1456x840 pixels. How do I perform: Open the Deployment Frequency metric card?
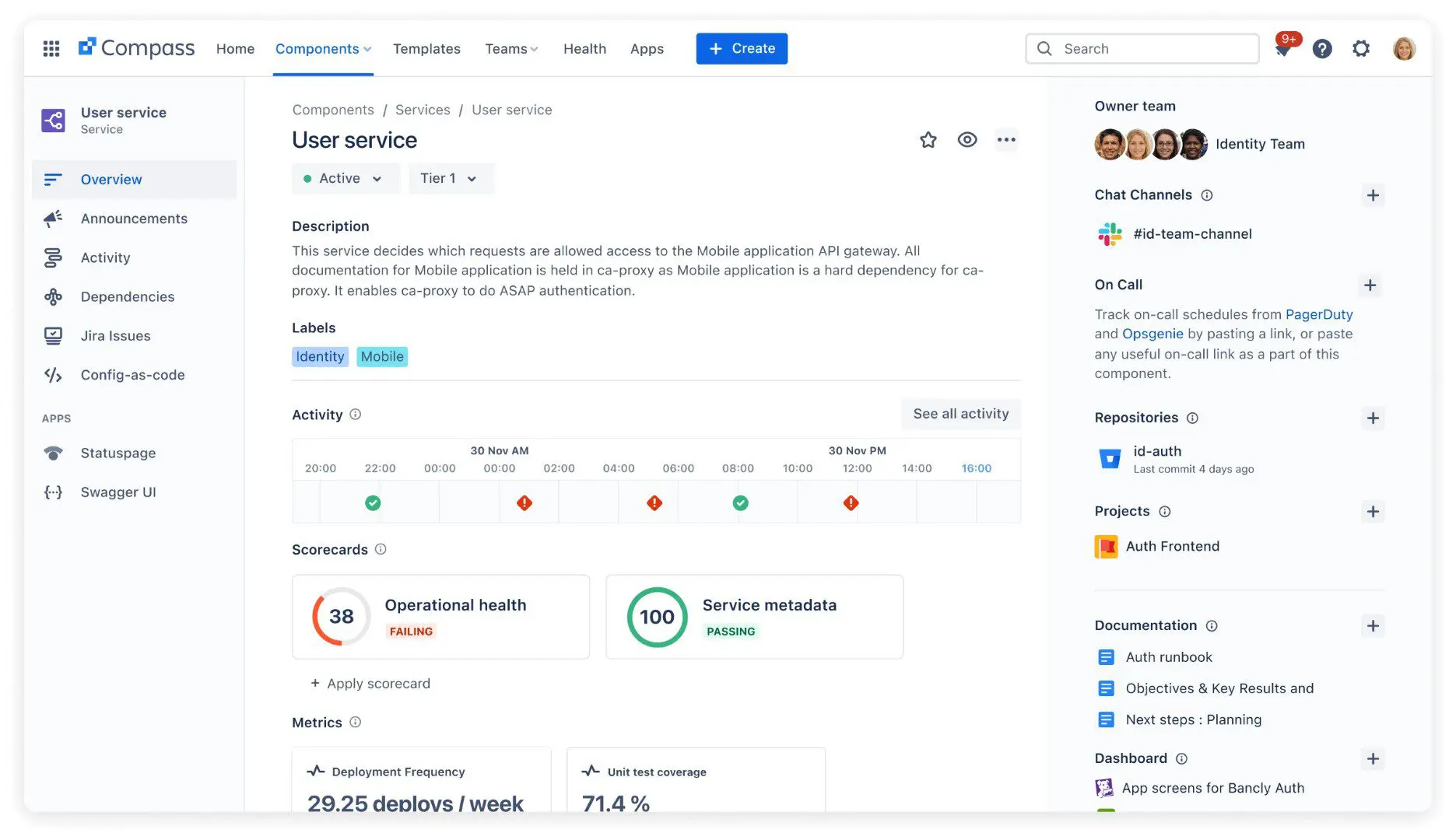pyautogui.click(x=422, y=780)
